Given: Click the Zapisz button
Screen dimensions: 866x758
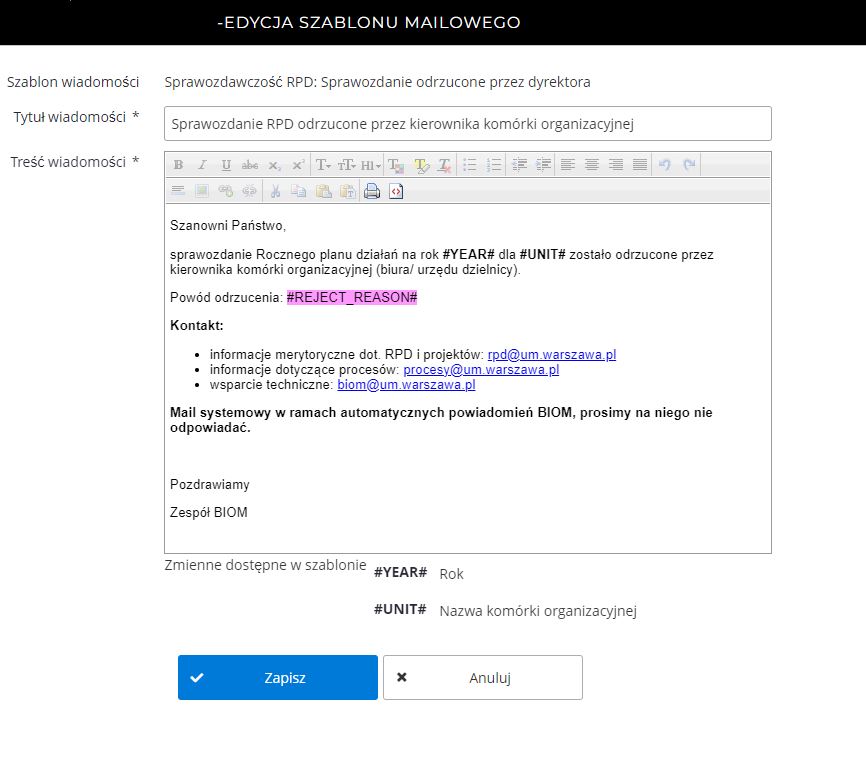Looking at the screenshot, I should pos(278,677).
